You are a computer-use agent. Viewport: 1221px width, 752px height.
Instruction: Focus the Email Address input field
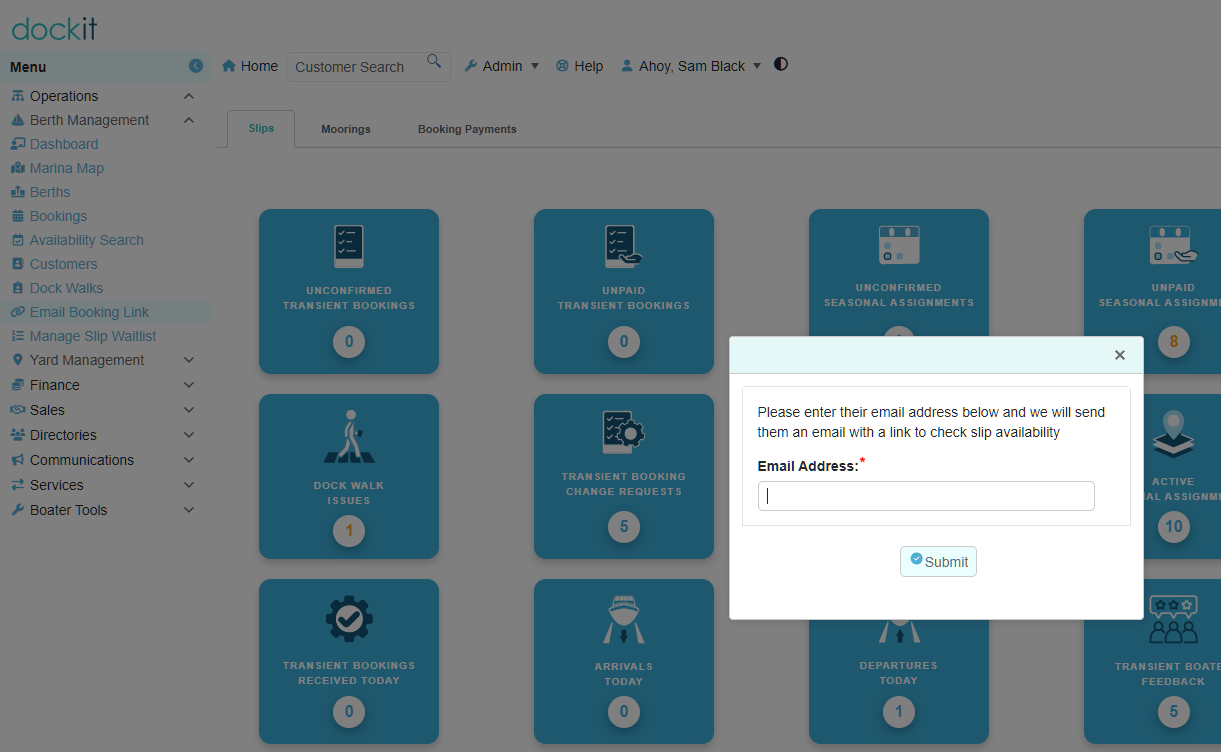coord(926,496)
